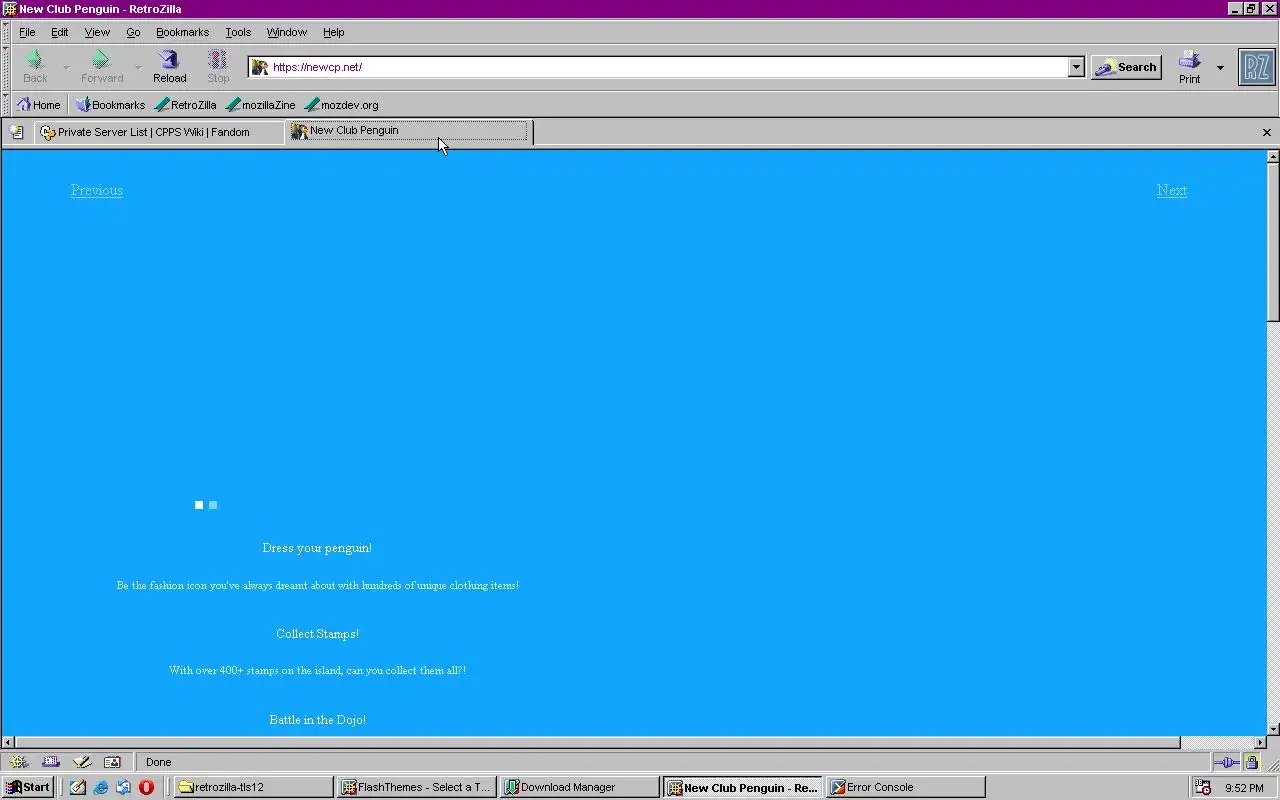
Task: Click the Previous link on the page
Action: coord(97,190)
